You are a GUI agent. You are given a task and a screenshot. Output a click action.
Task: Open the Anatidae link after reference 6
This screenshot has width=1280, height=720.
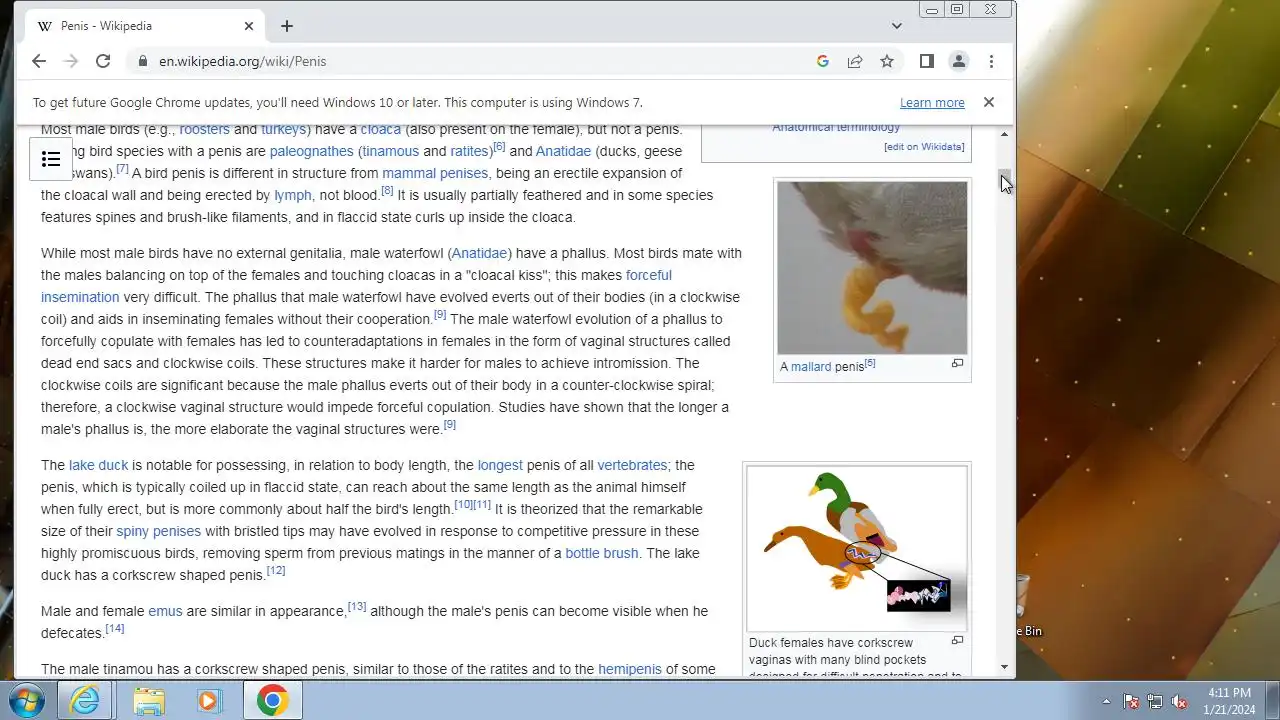[563, 151]
